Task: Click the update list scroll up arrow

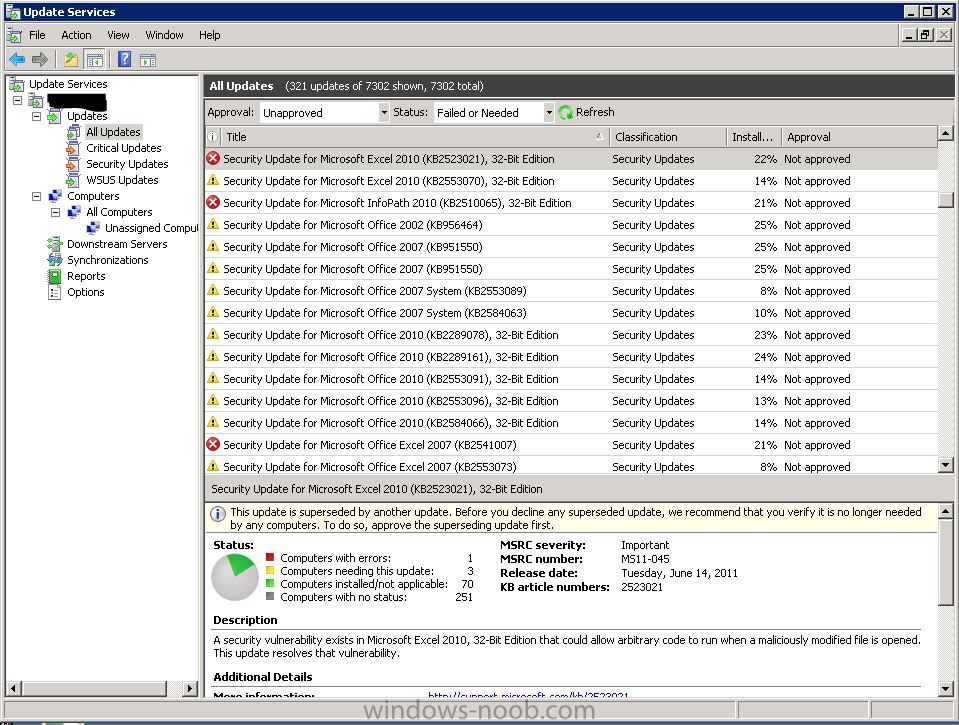Action: 946,133
